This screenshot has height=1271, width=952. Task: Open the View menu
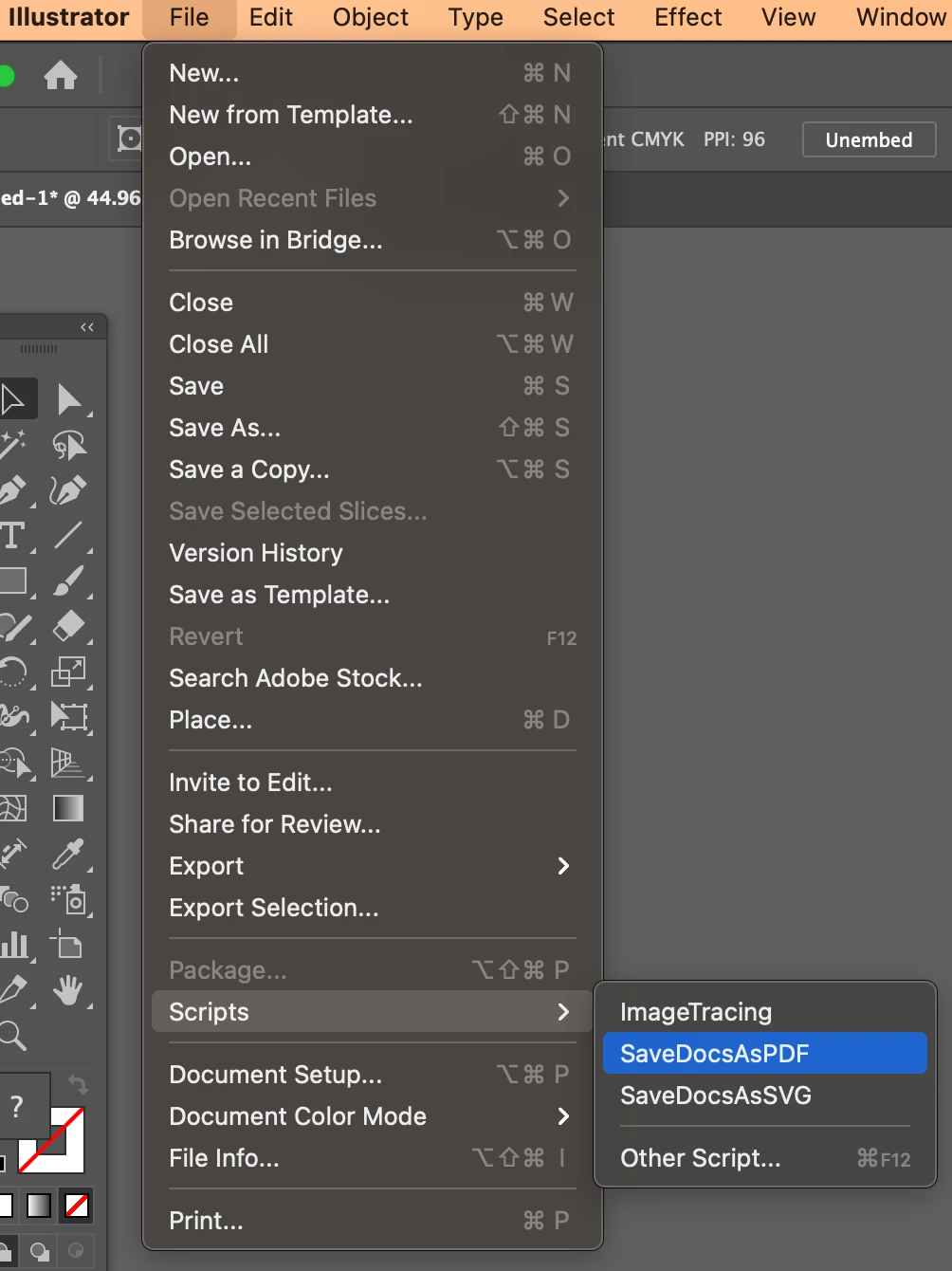788,18
